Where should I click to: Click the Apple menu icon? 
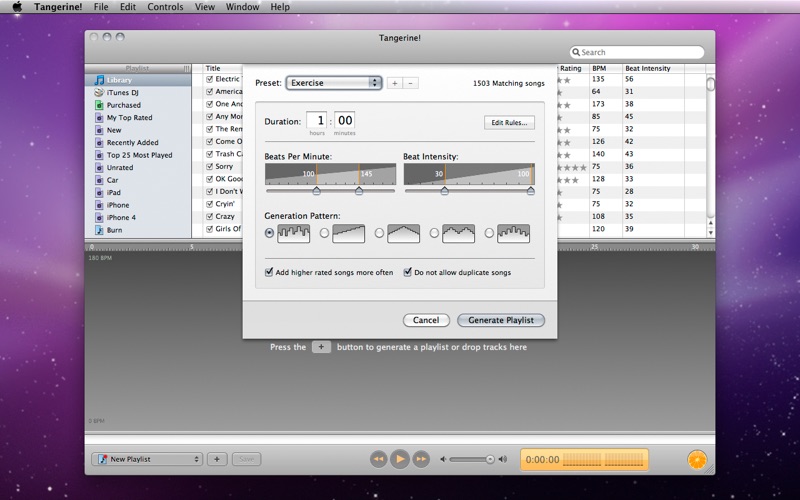(17, 7)
